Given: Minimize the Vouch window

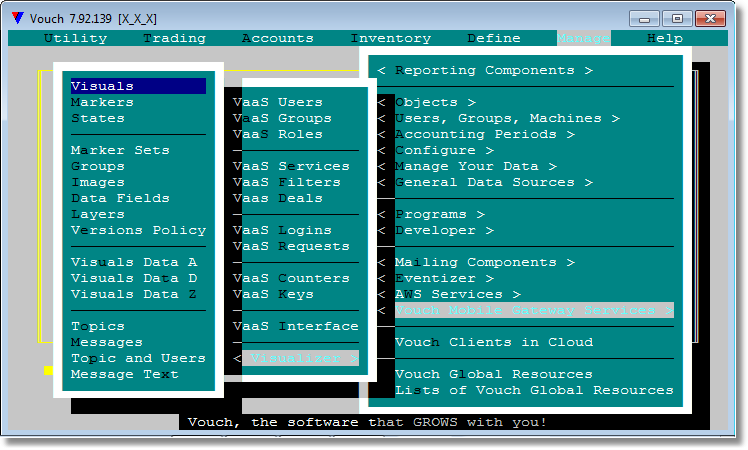Looking at the screenshot, I should 644,19.
